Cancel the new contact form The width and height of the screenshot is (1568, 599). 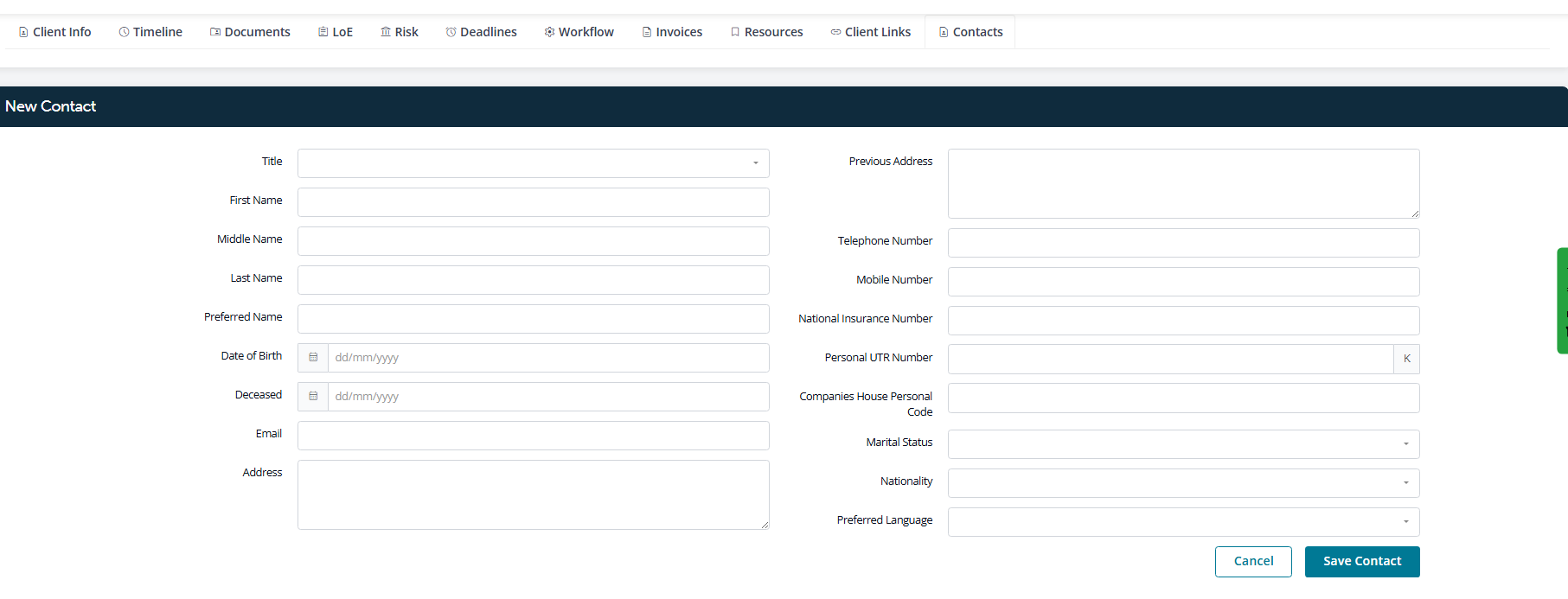click(1253, 562)
